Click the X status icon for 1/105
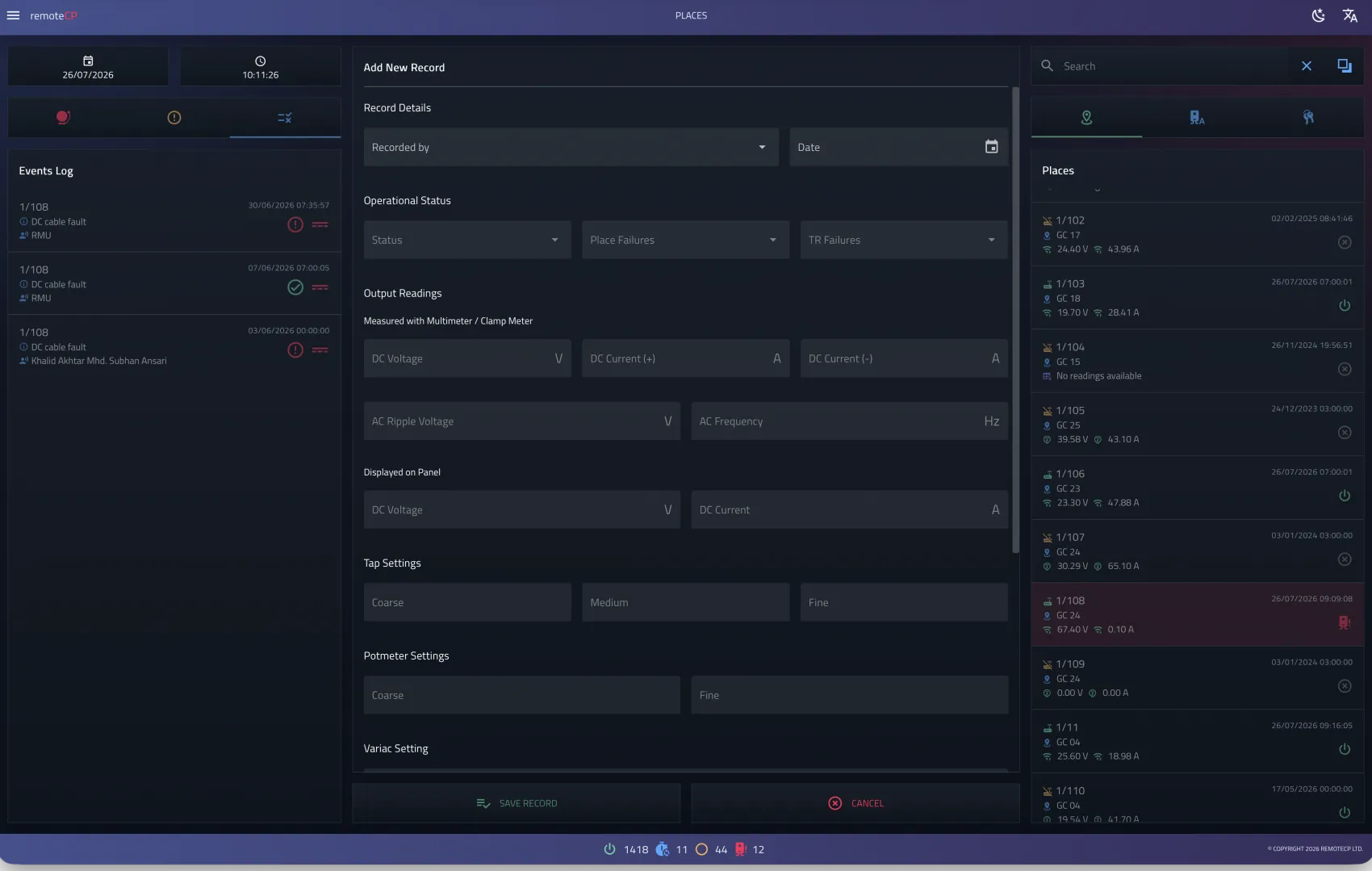 (1345, 433)
